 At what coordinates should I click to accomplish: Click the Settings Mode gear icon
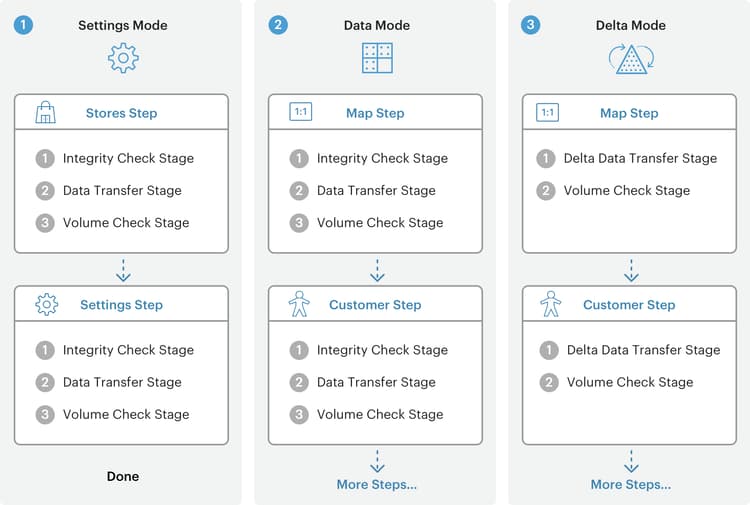pos(123,59)
